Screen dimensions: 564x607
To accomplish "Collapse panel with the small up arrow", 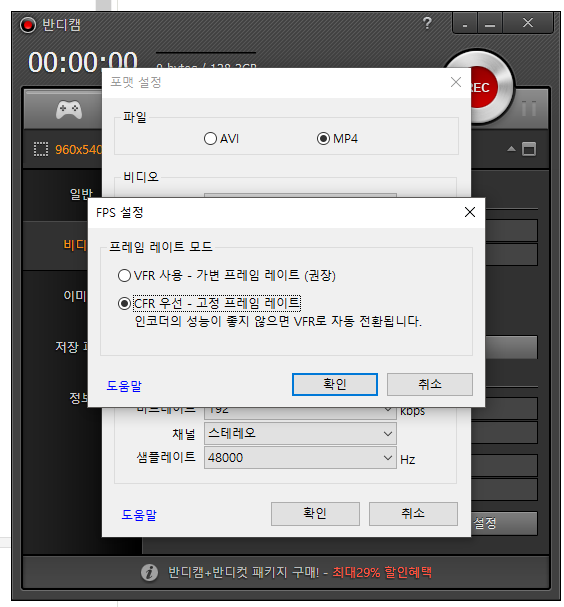I will tap(511, 149).
